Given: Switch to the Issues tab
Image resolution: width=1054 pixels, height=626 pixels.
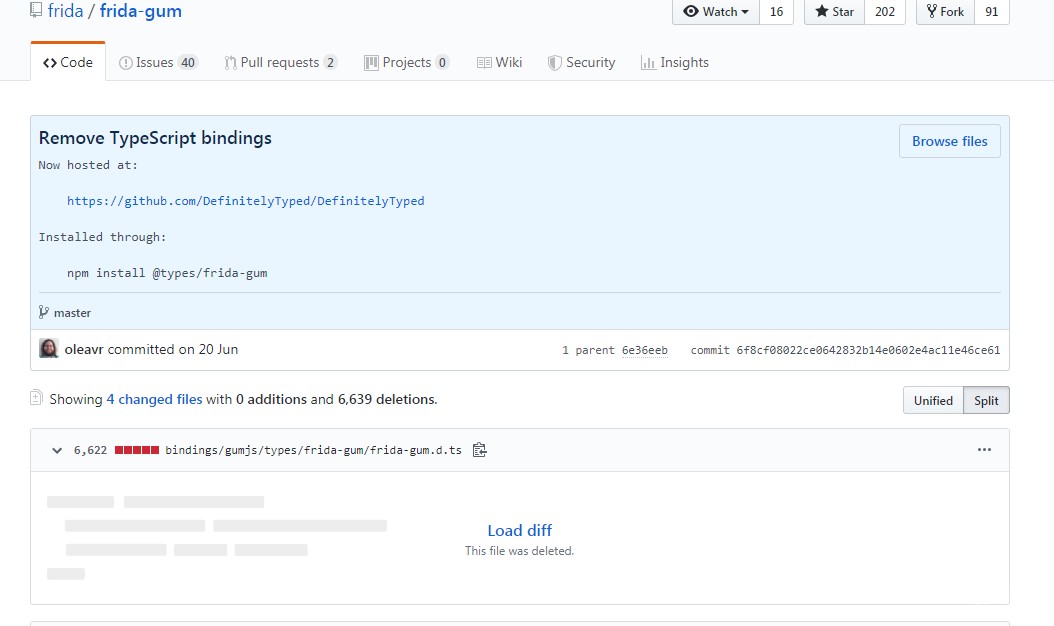Looking at the screenshot, I should point(159,63).
